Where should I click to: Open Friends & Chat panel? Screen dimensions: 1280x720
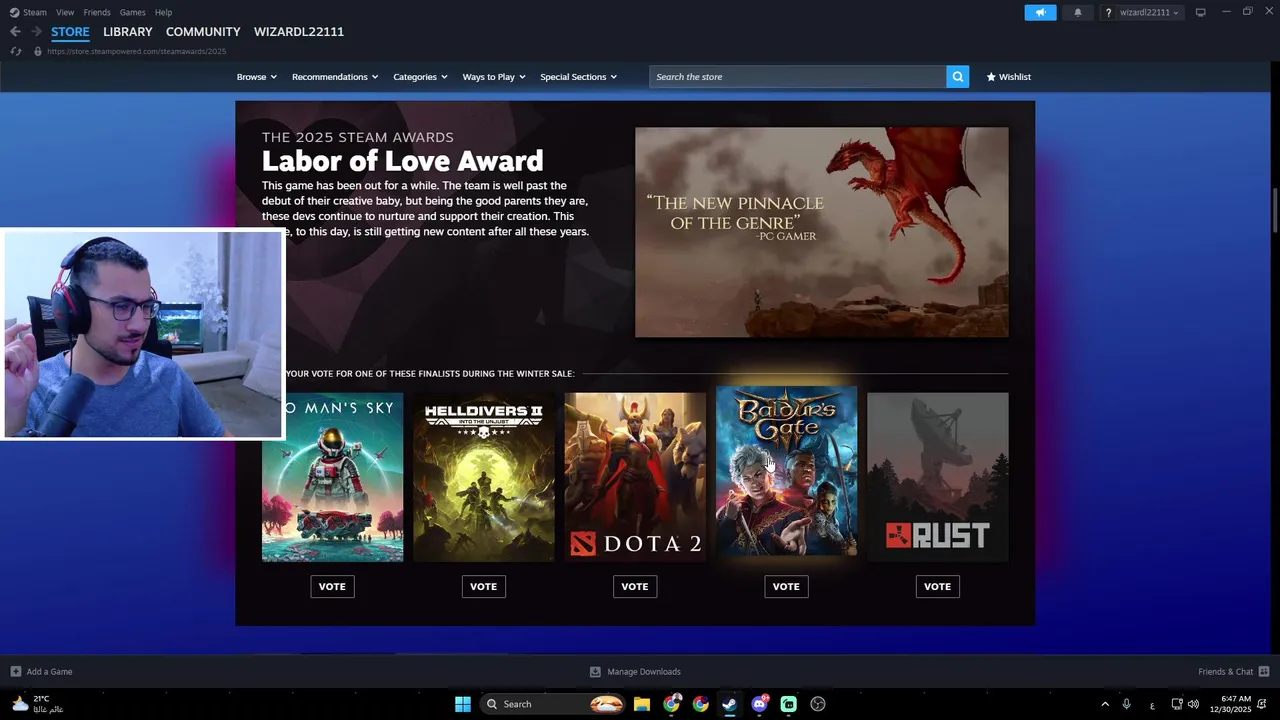pyautogui.click(x=1233, y=672)
